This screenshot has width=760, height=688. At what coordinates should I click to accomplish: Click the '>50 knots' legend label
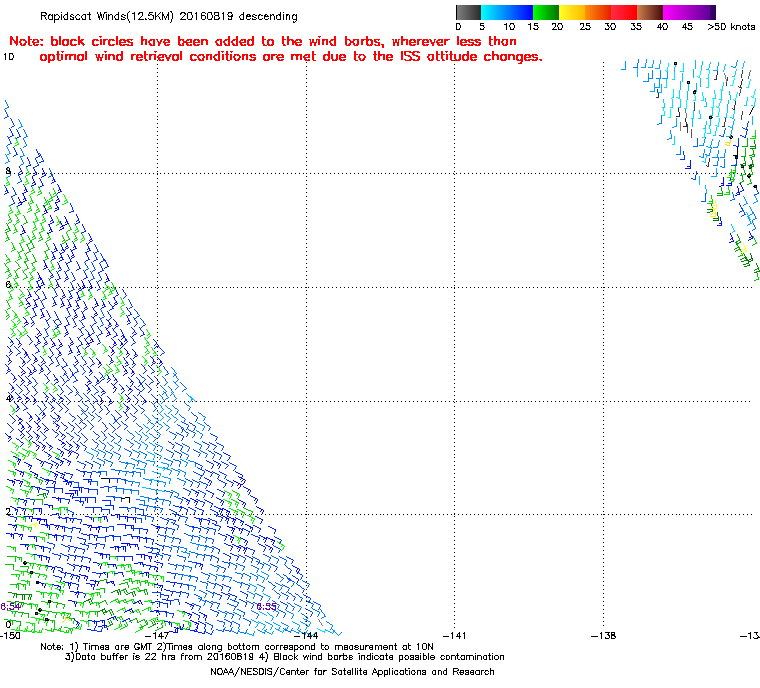tap(731, 27)
